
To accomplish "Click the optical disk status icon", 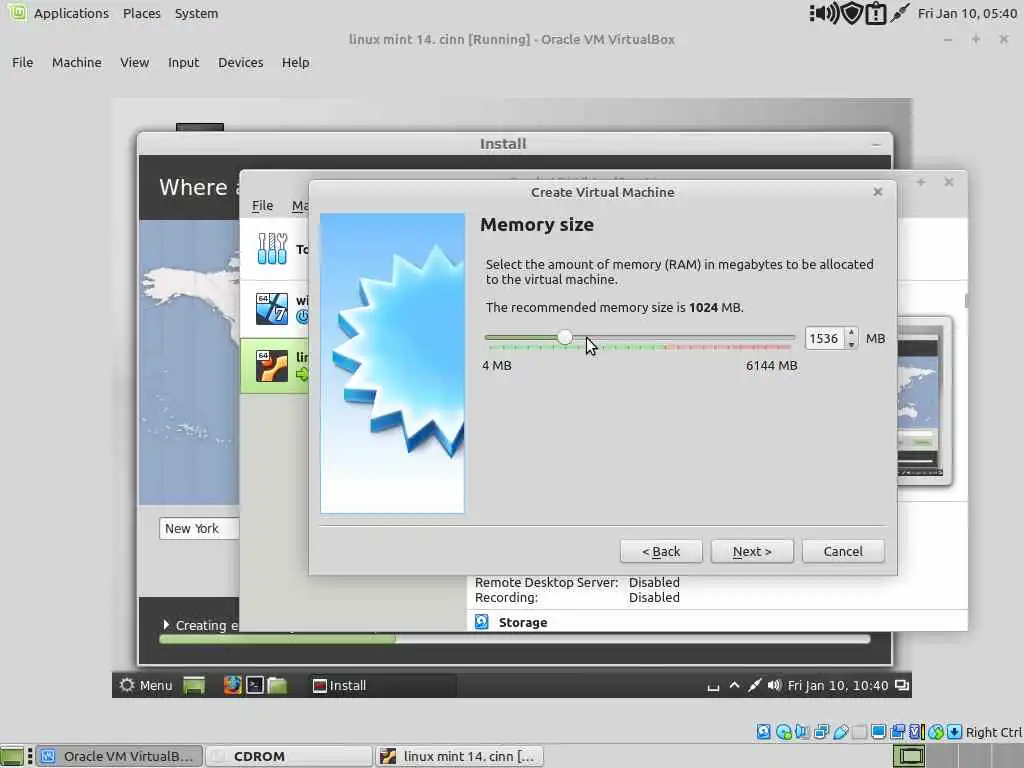I will [x=784, y=731].
